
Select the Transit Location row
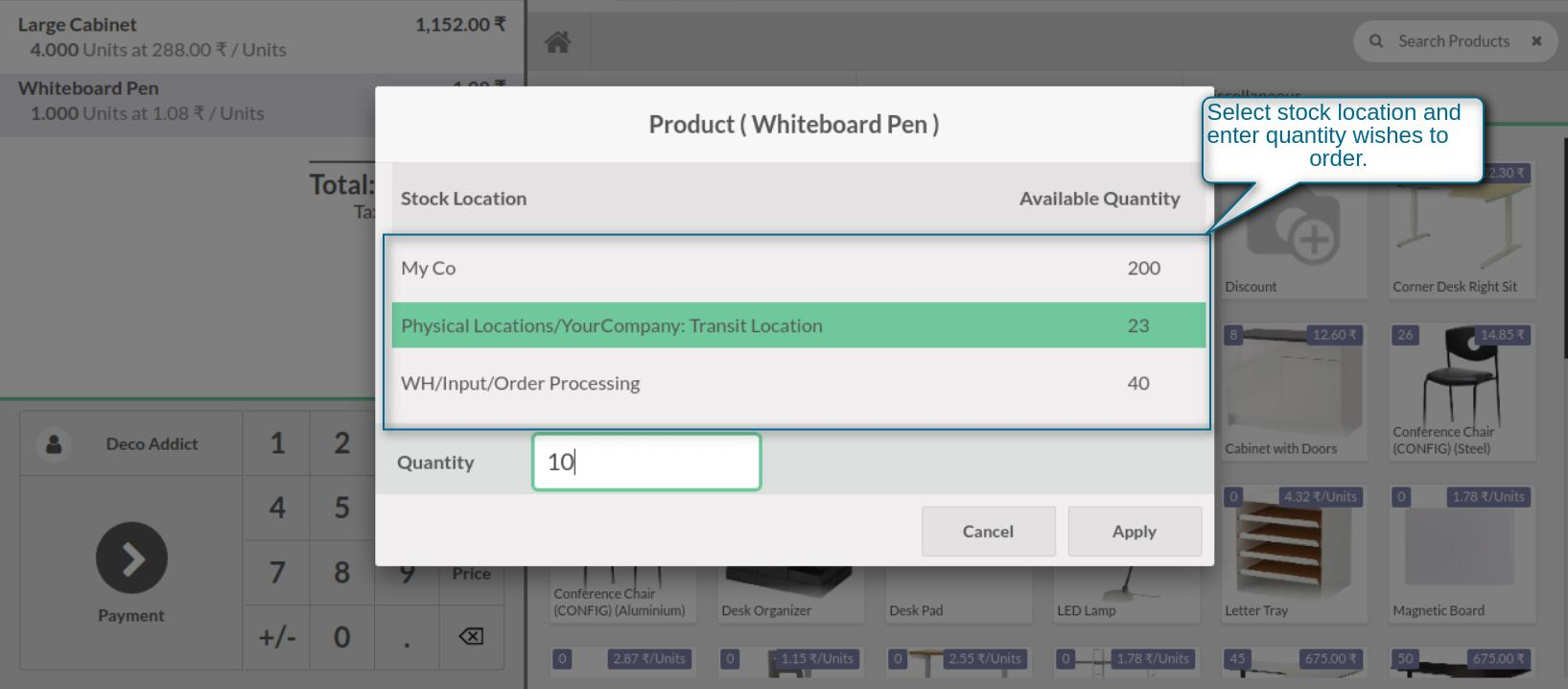tap(798, 326)
